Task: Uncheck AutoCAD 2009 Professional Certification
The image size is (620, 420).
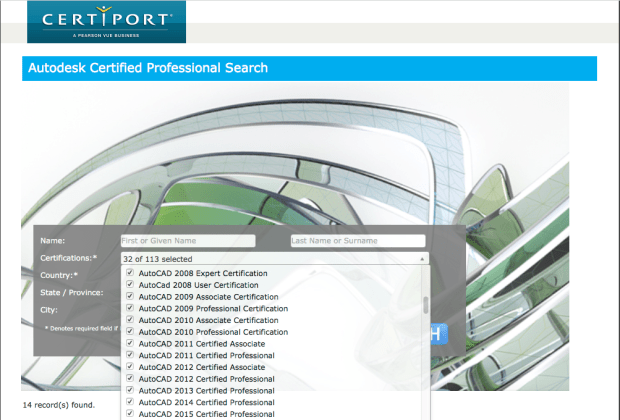Action: 130,308
